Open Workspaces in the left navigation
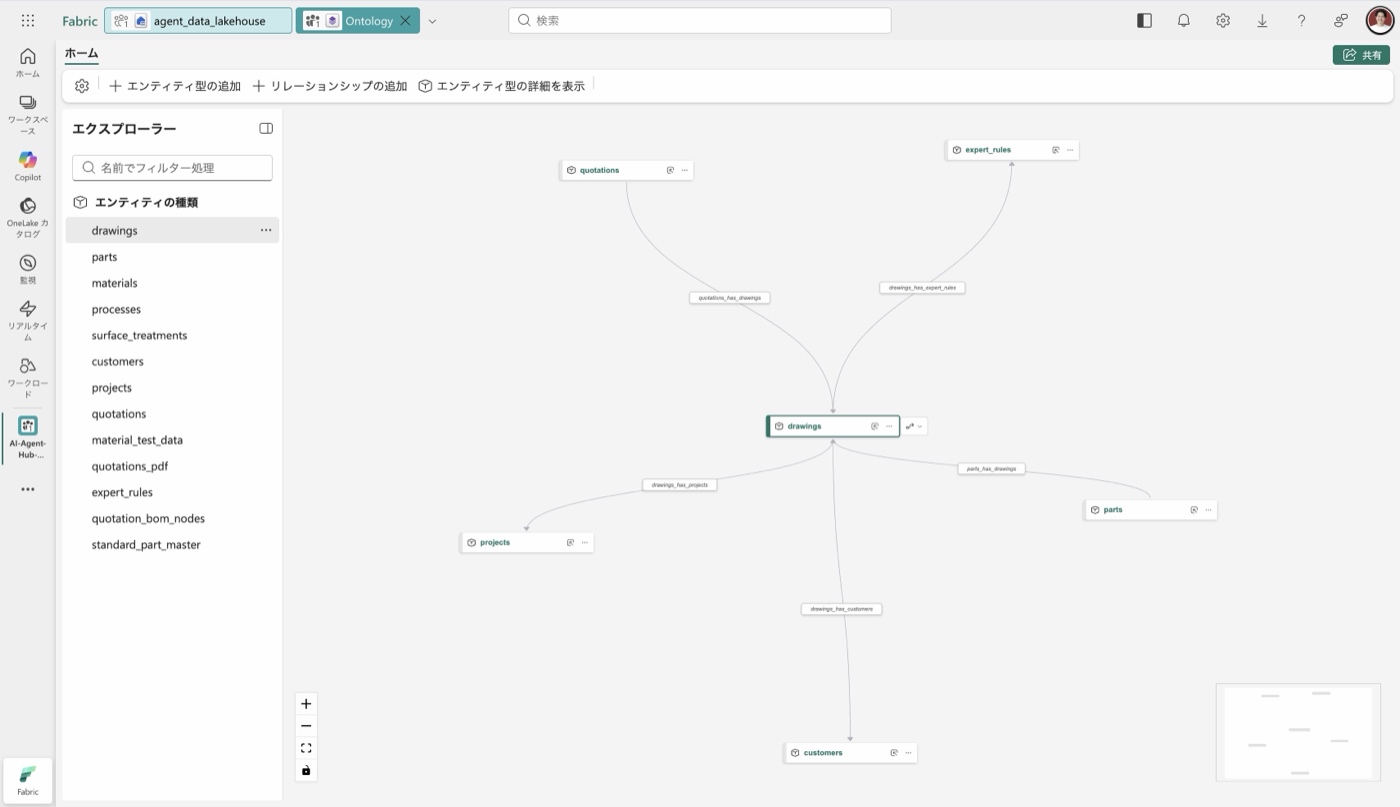 (28, 115)
